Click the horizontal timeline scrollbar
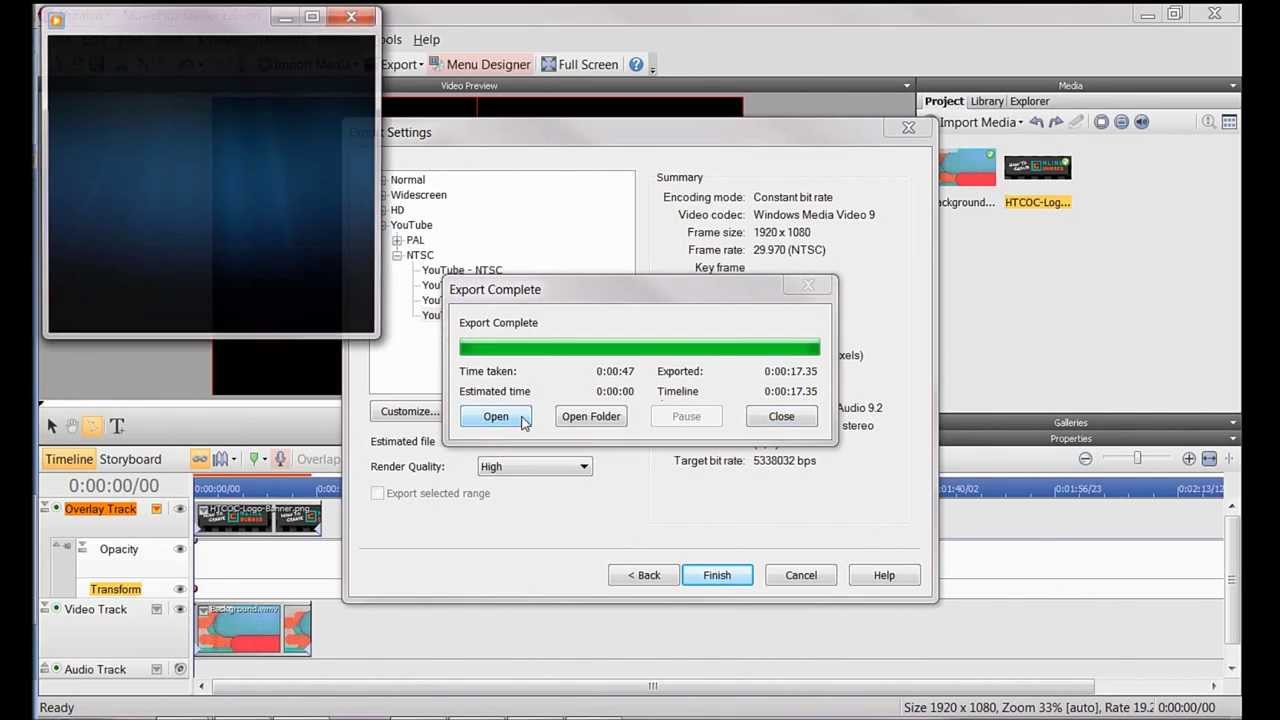Viewport: 1280px width, 720px height. click(652, 686)
